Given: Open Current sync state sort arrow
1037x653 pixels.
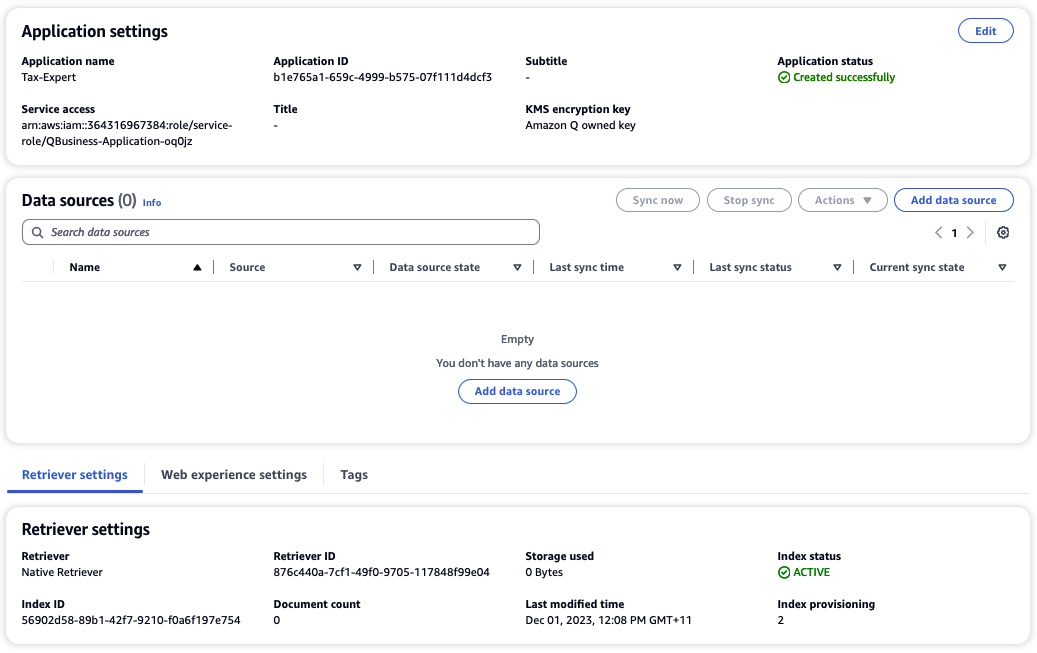Looking at the screenshot, I should [1001, 268].
